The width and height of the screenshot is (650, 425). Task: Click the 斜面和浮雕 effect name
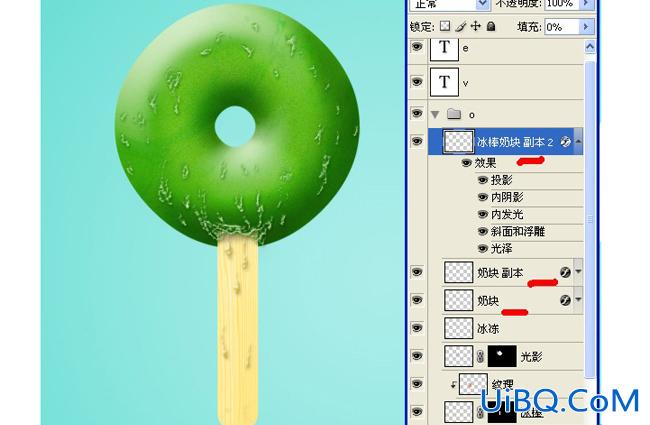518,231
